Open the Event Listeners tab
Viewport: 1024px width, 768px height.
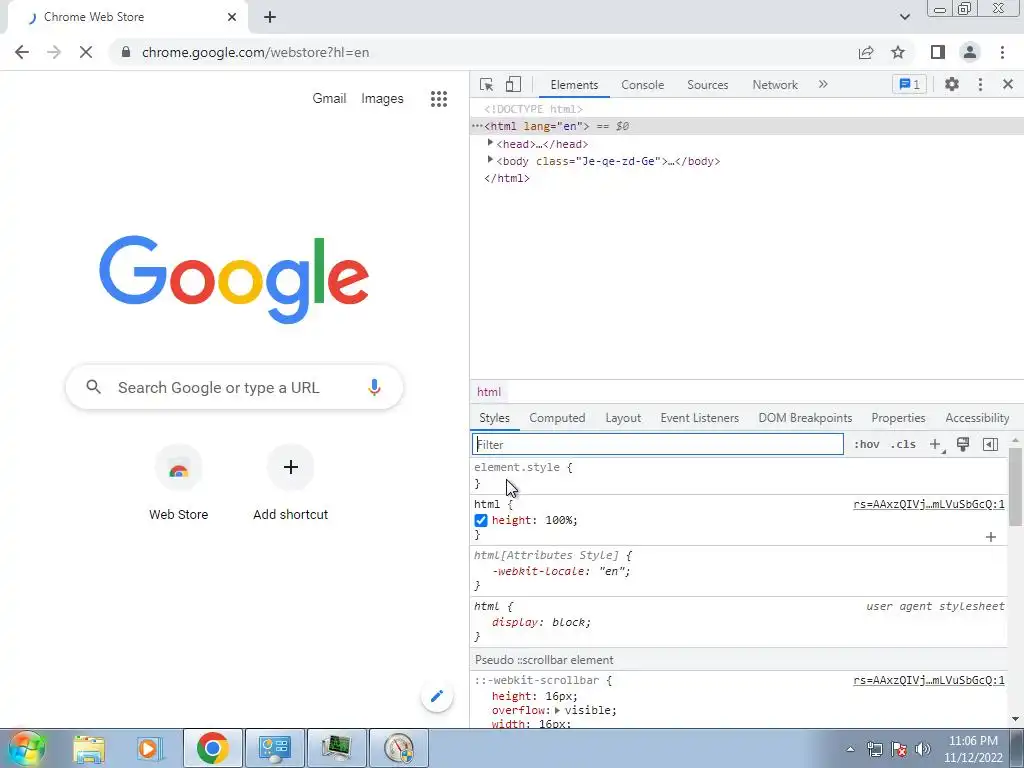click(699, 418)
